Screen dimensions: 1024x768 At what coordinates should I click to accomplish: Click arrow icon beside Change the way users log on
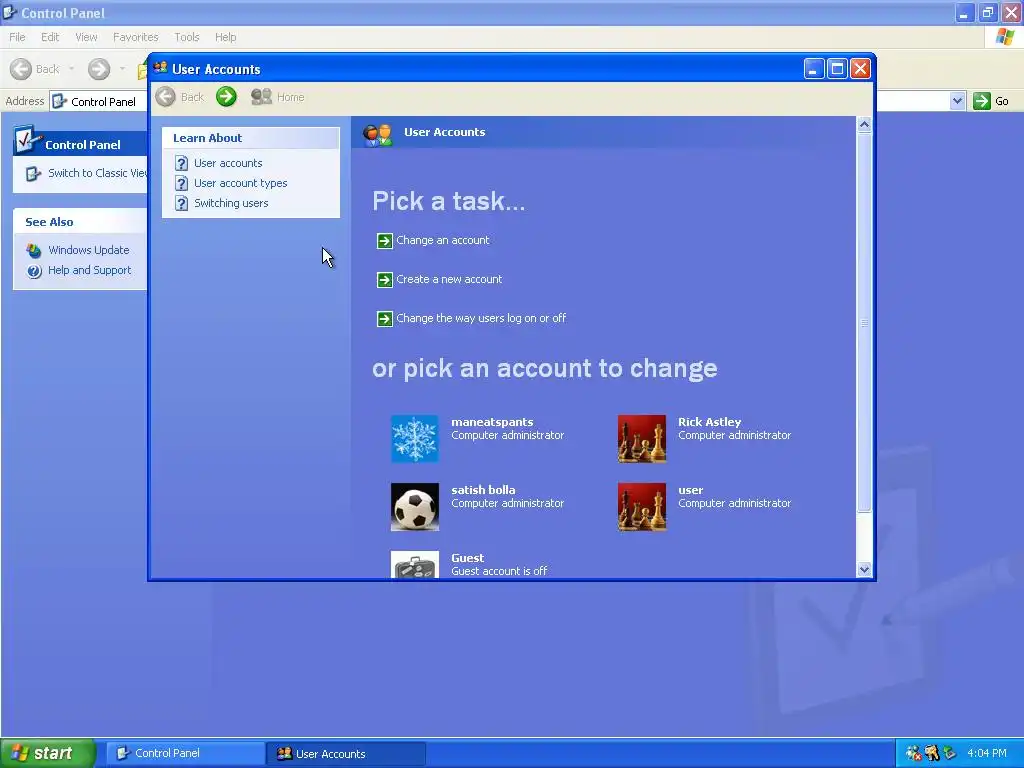[385, 319]
